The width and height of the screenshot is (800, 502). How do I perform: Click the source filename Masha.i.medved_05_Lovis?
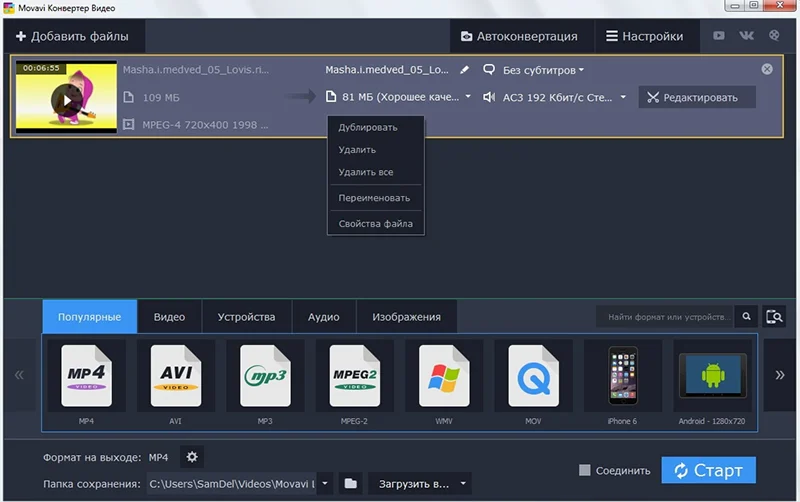pos(196,69)
